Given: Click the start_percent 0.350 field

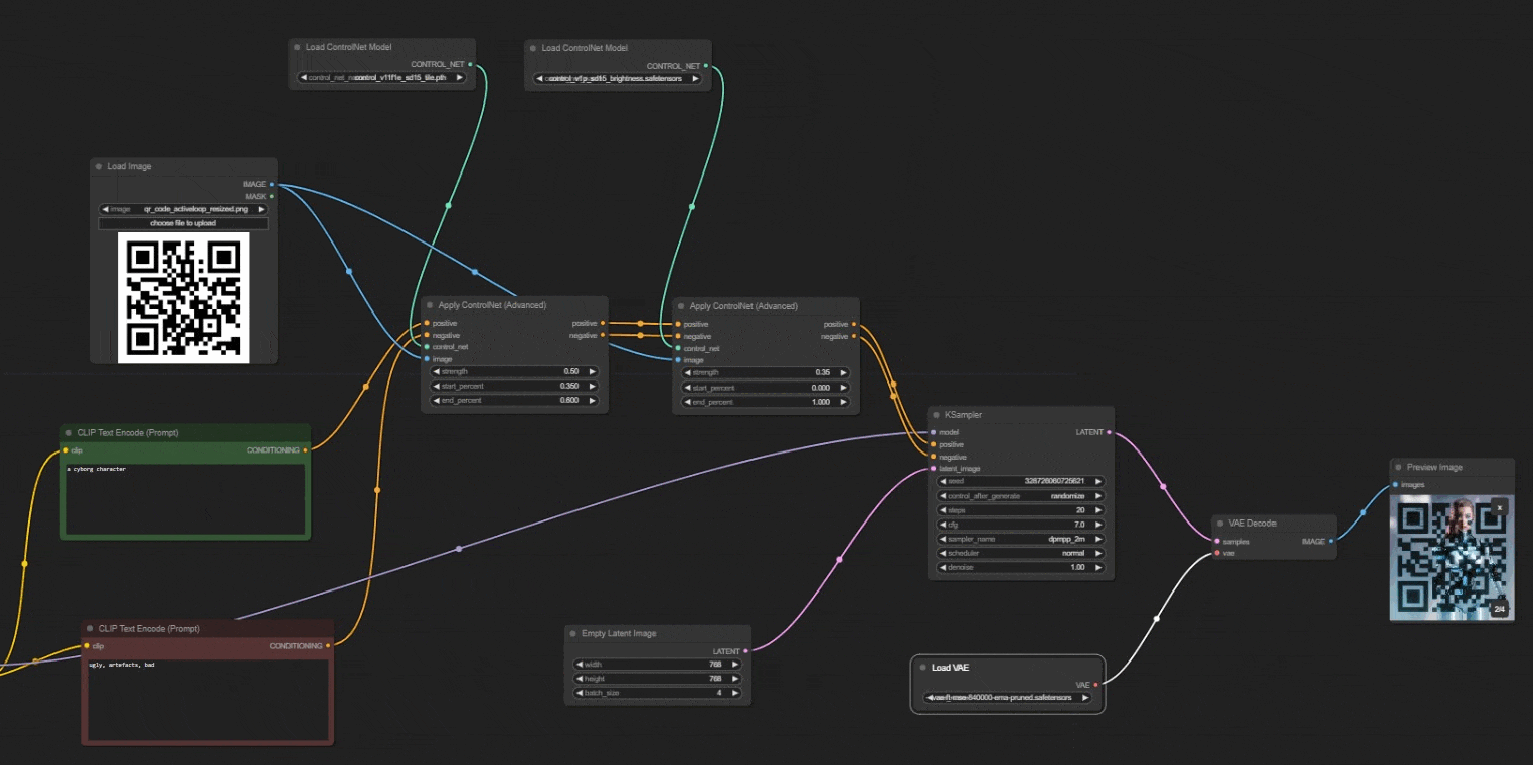Looking at the screenshot, I should 516,385.
